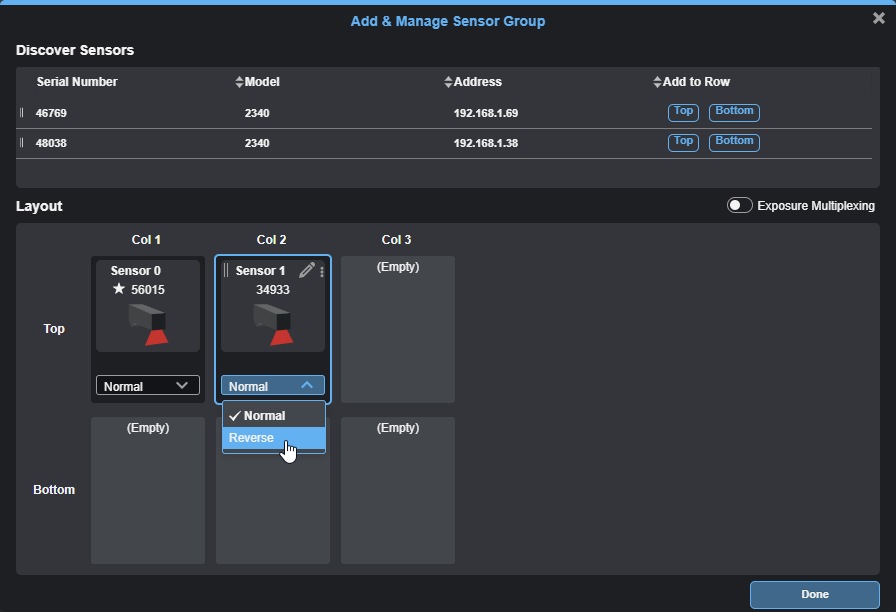Viewport: 896px width, 612px height.
Task: Click the star icon on Sensor 0
Action: [119, 289]
